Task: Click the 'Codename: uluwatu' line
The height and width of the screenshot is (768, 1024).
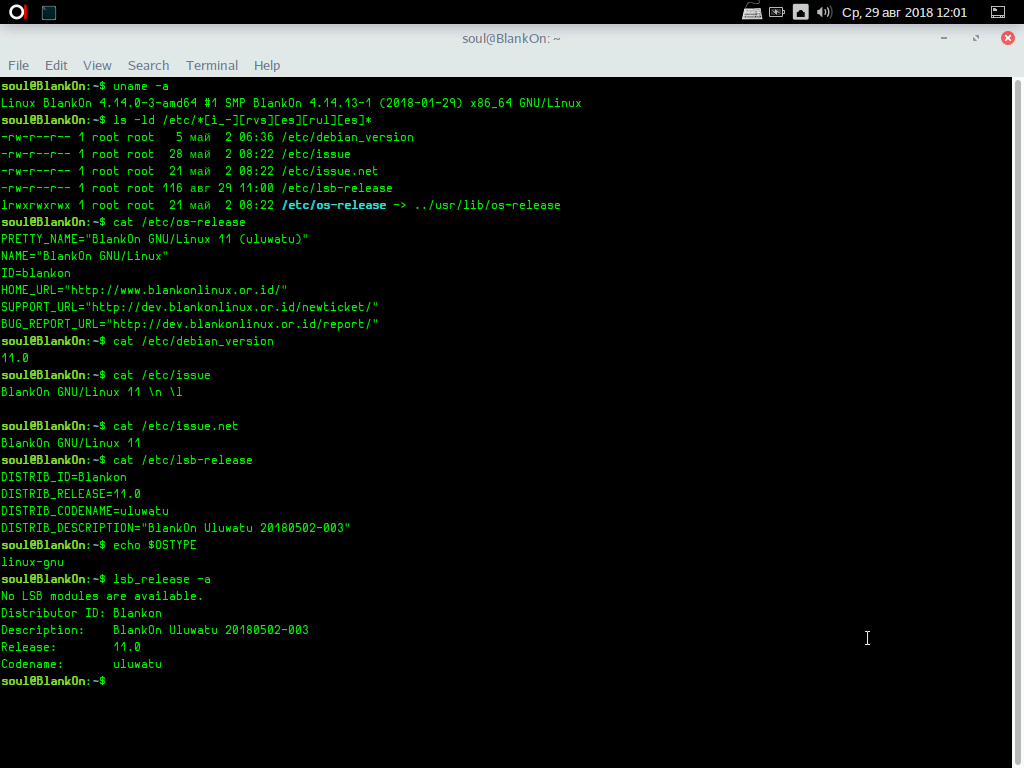Action: coord(82,664)
